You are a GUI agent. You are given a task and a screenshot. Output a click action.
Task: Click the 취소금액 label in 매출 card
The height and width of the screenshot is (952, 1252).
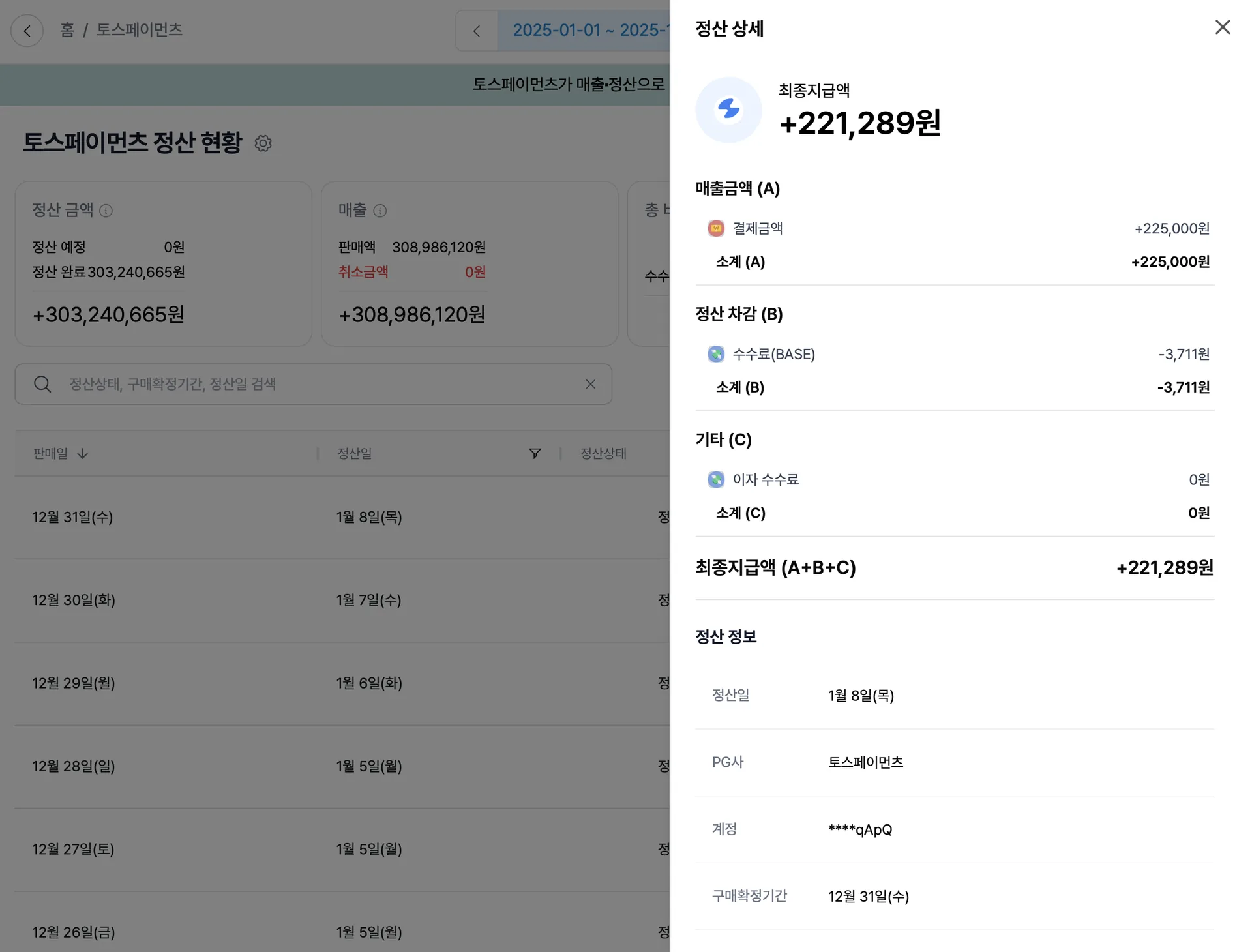click(363, 272)
